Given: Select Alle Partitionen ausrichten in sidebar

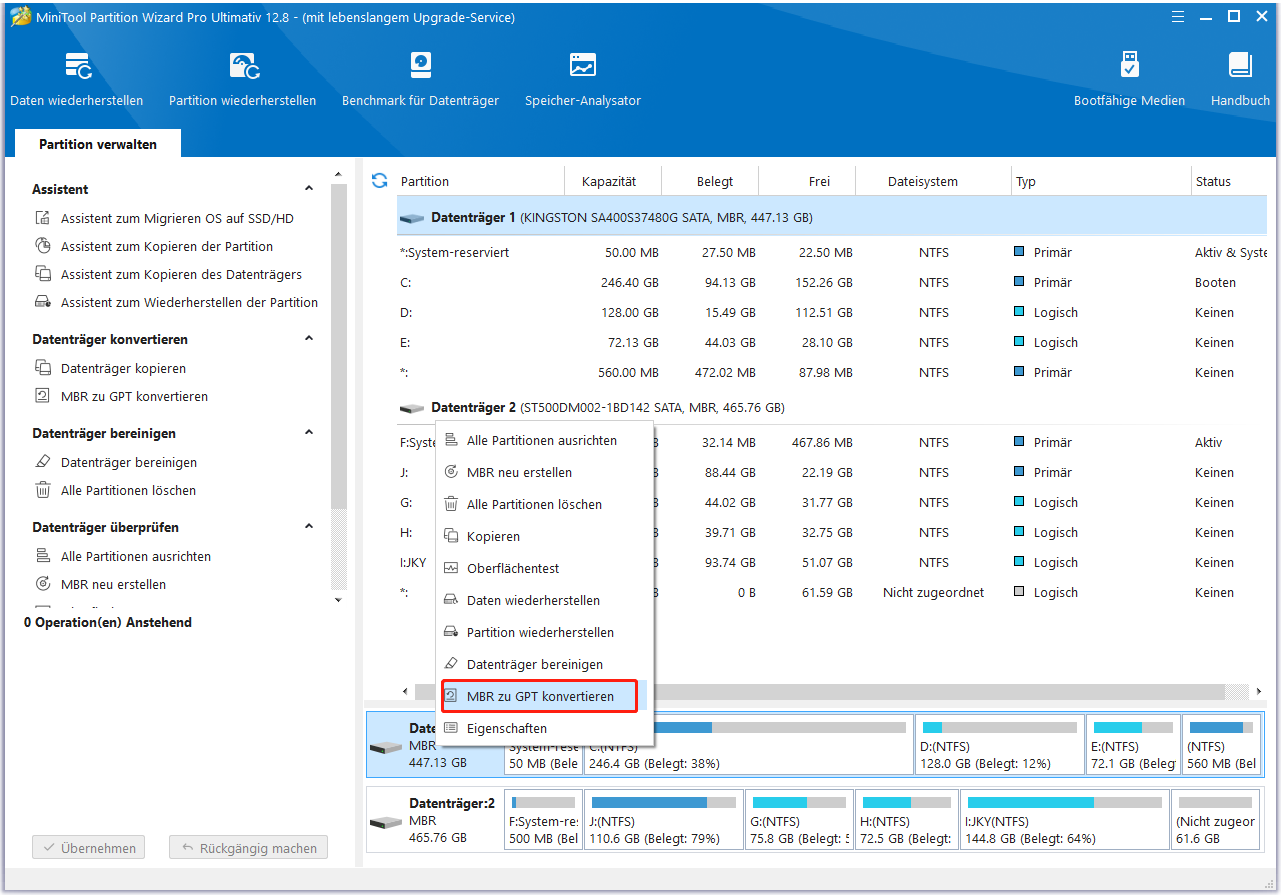Looking at the screenshot, I should point(123,556).
